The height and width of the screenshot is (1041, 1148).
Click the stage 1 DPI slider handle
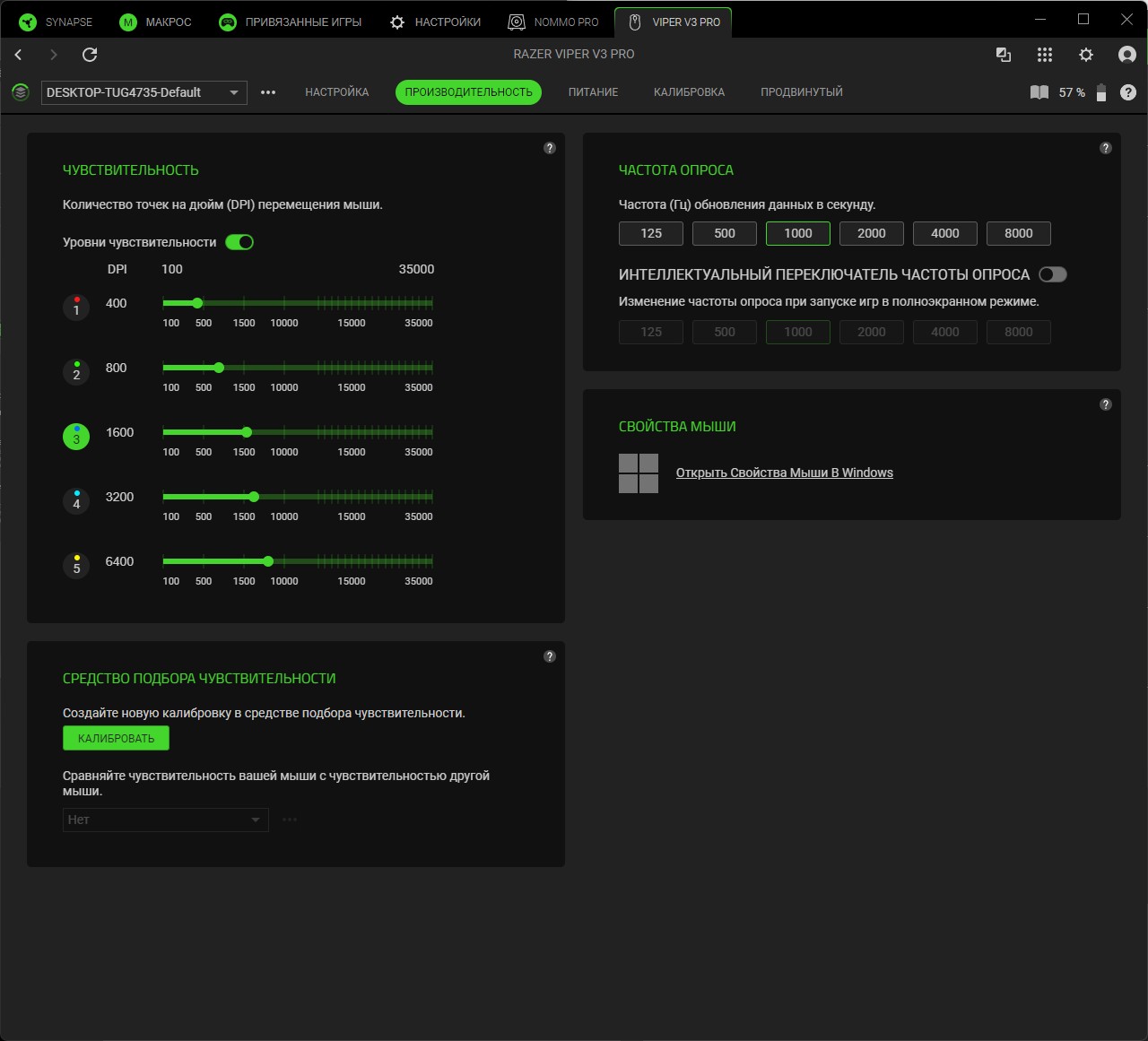[197, 303]
